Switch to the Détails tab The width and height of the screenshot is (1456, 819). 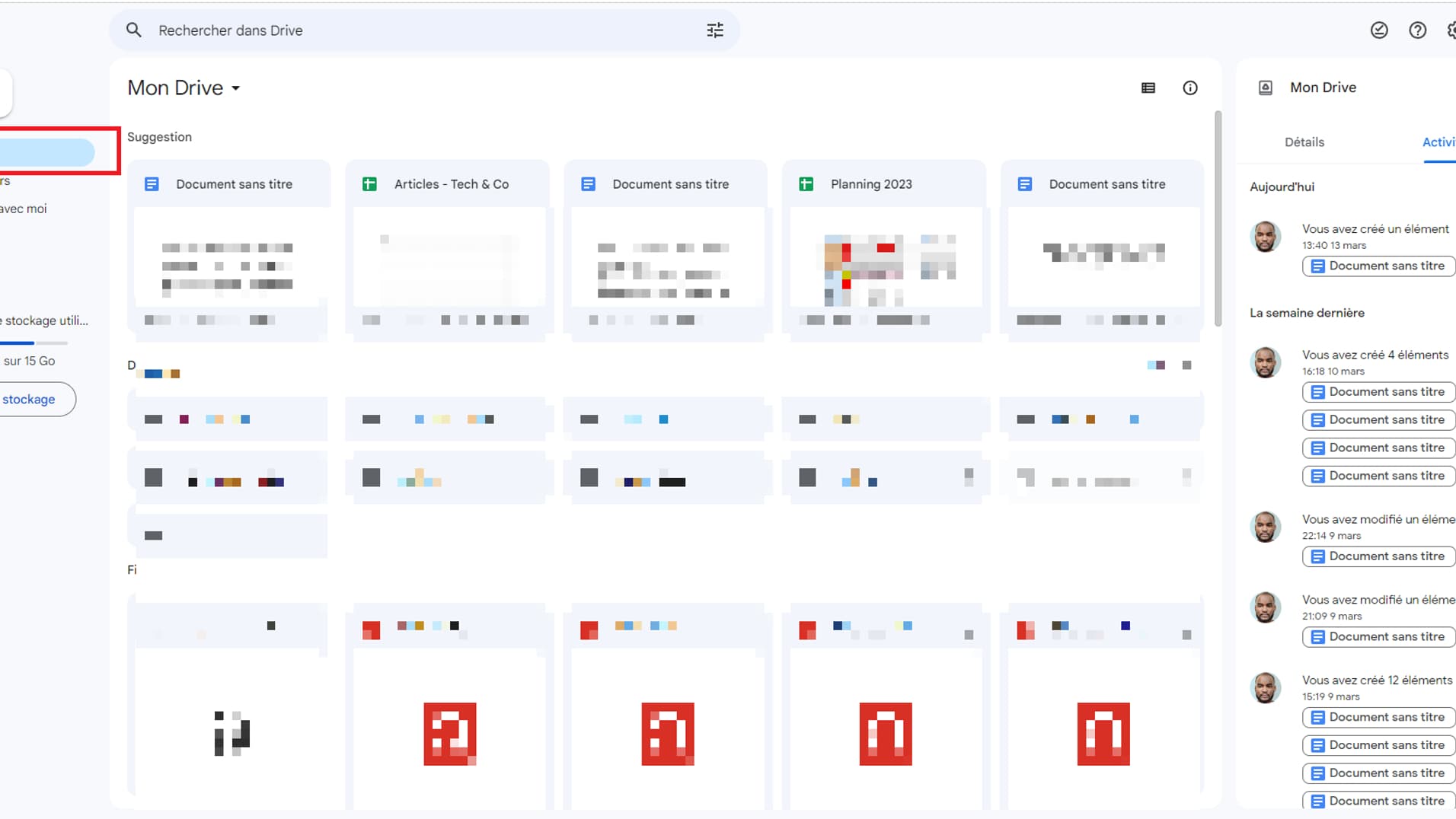pos(1304,142)
